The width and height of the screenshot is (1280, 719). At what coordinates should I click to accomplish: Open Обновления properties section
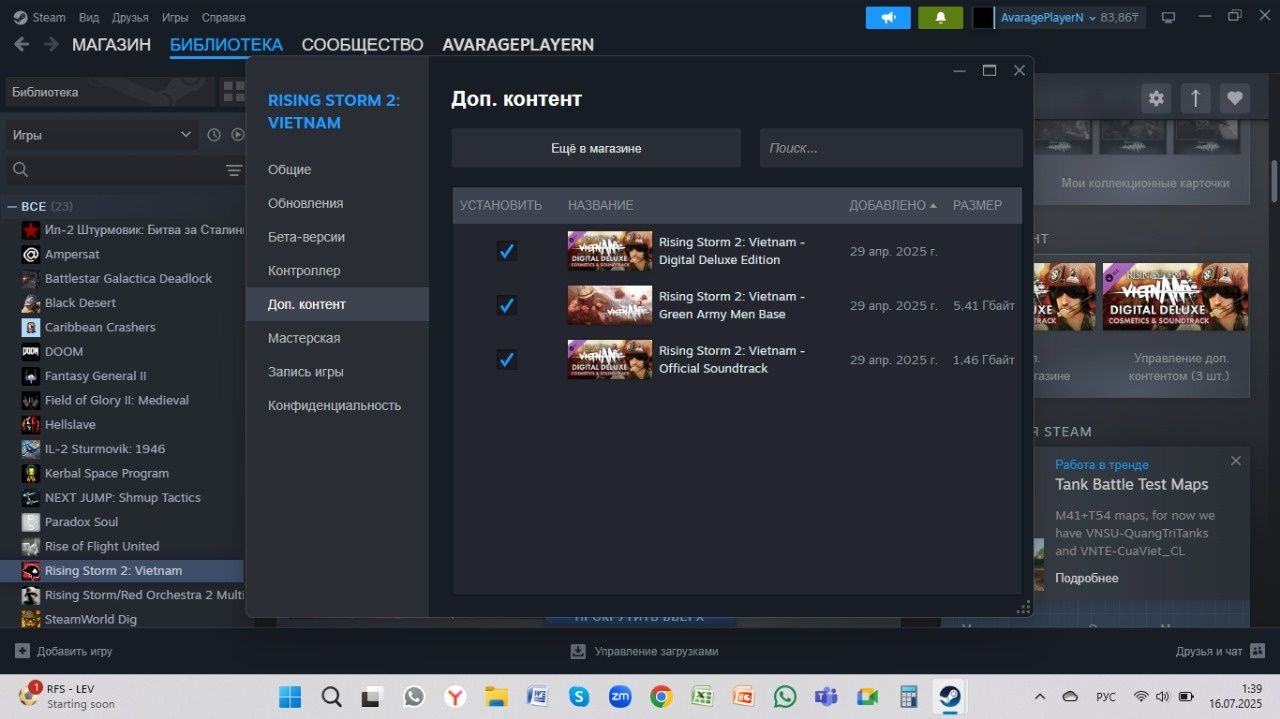coord(337,203)
